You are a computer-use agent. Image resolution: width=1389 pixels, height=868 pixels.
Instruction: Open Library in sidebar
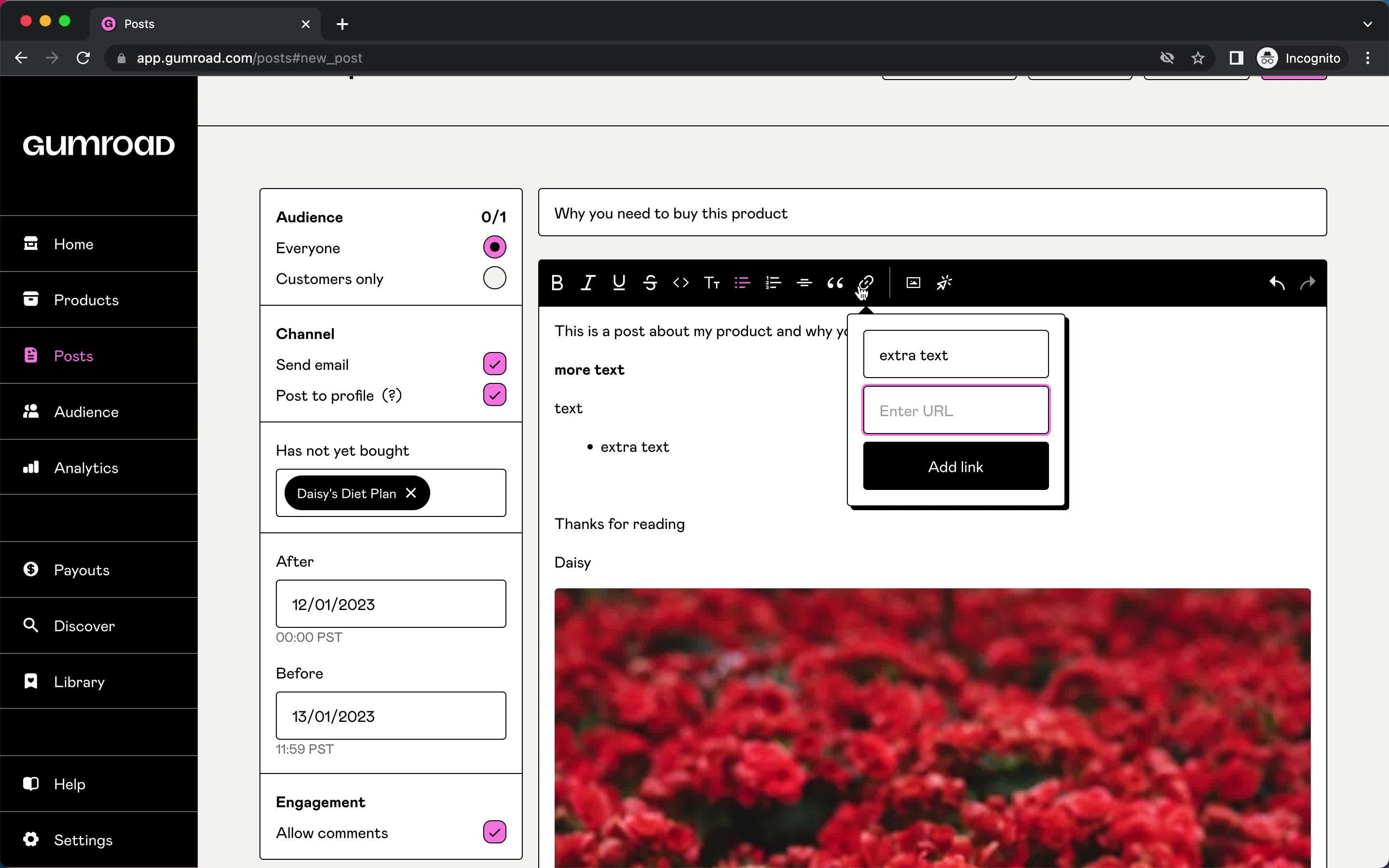point(99,682)
